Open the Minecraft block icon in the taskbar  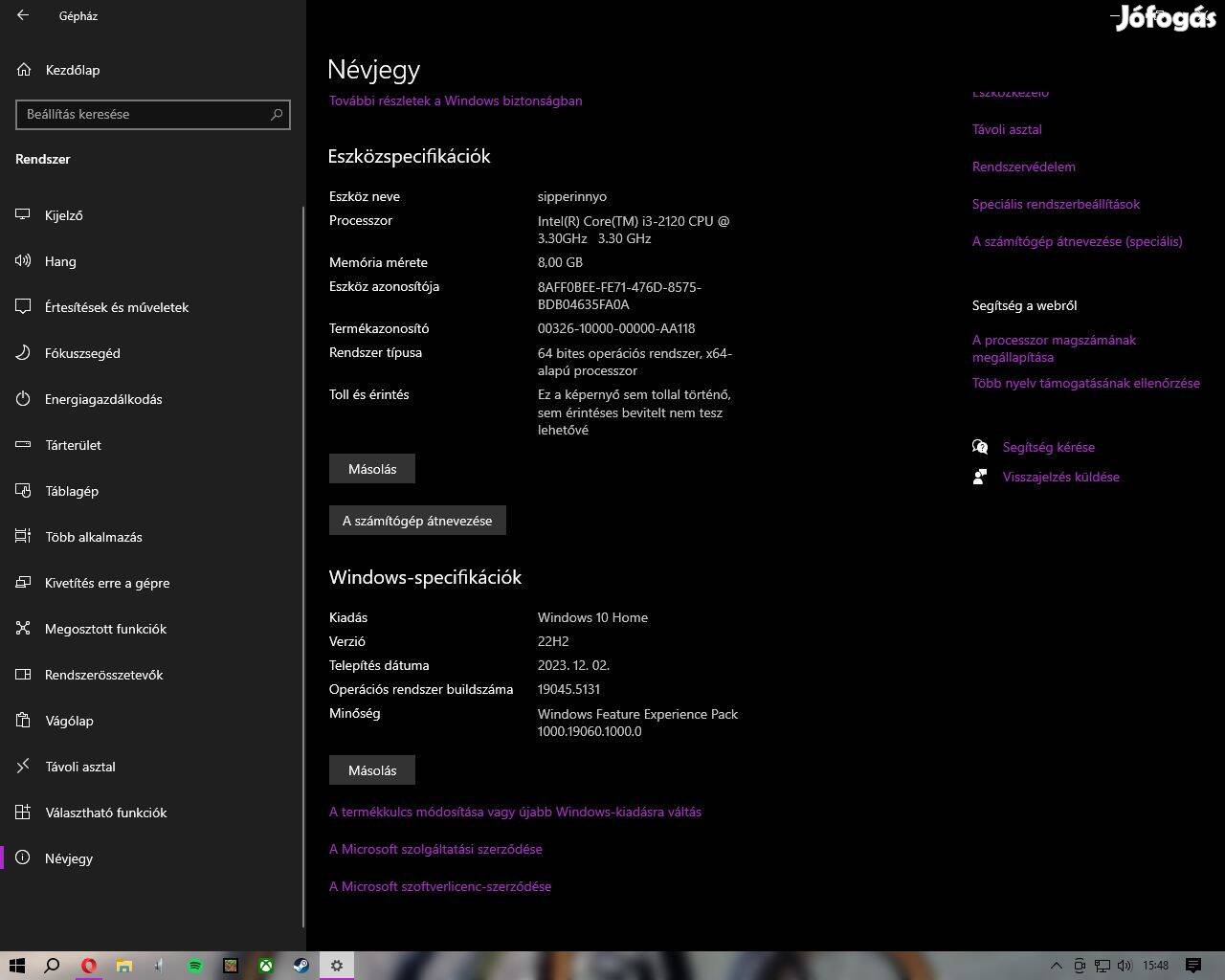pyautogui.click(x=231, y=966)
